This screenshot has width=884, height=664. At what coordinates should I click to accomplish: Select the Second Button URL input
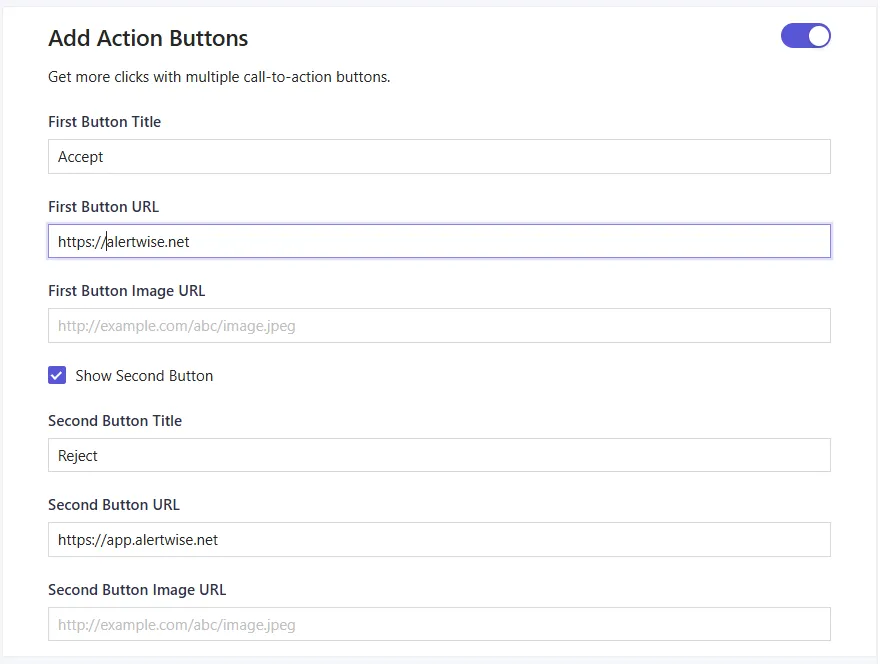[x=439, y=539]
